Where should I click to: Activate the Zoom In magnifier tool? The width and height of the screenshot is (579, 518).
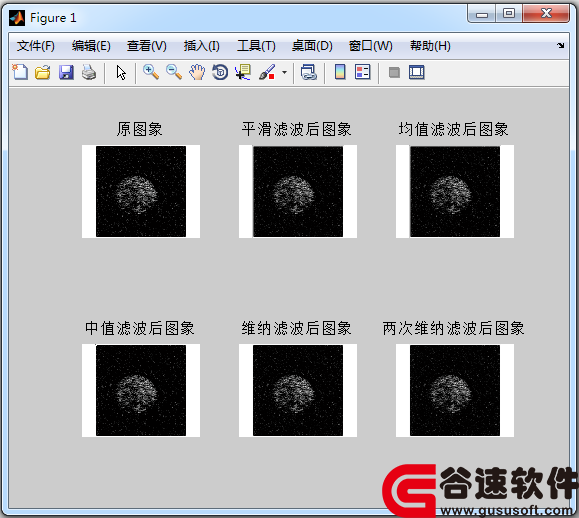pyautogui.click(x=151, y=72)
